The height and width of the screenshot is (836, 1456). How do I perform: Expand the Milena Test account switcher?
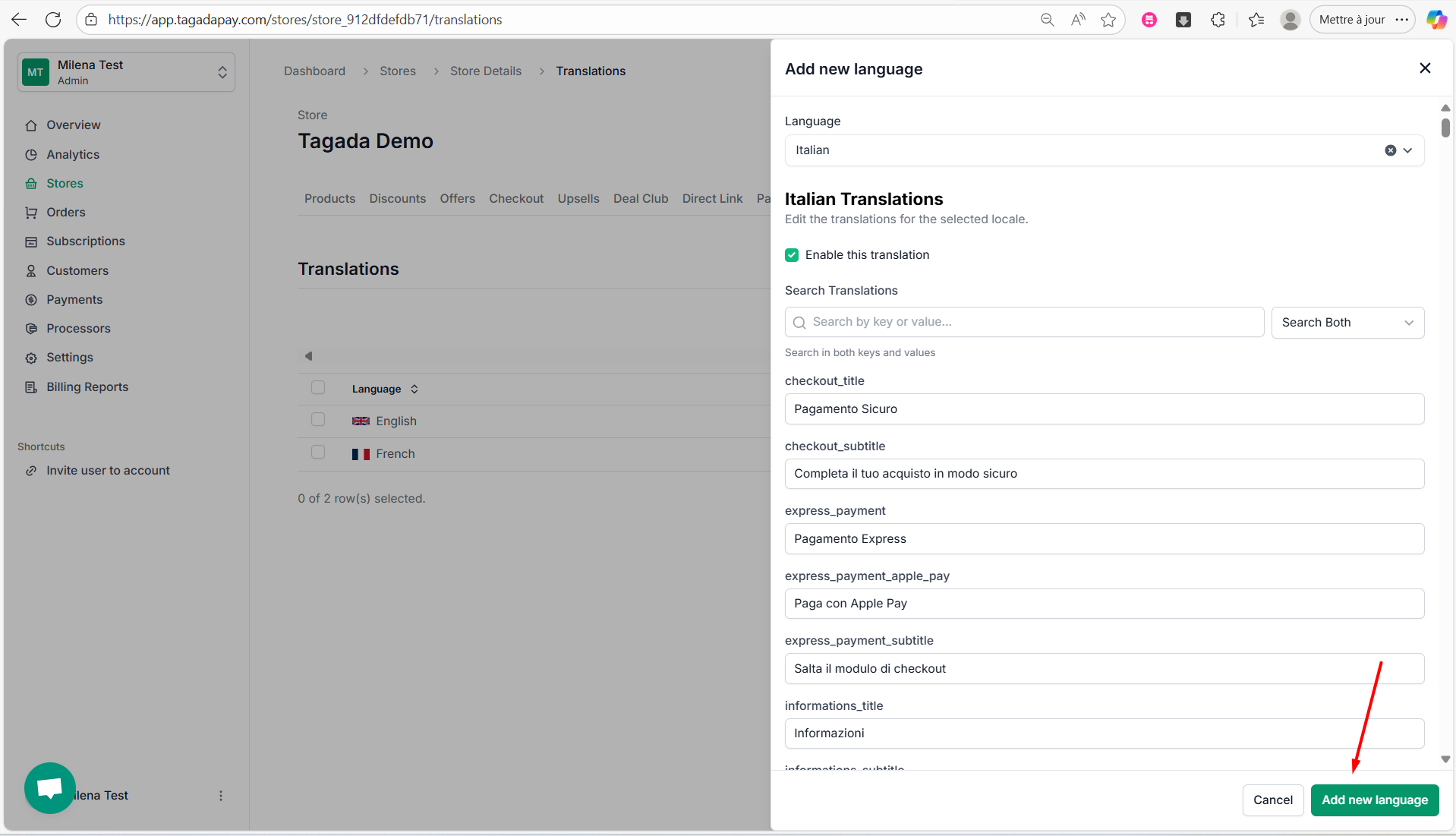(126, 72)
